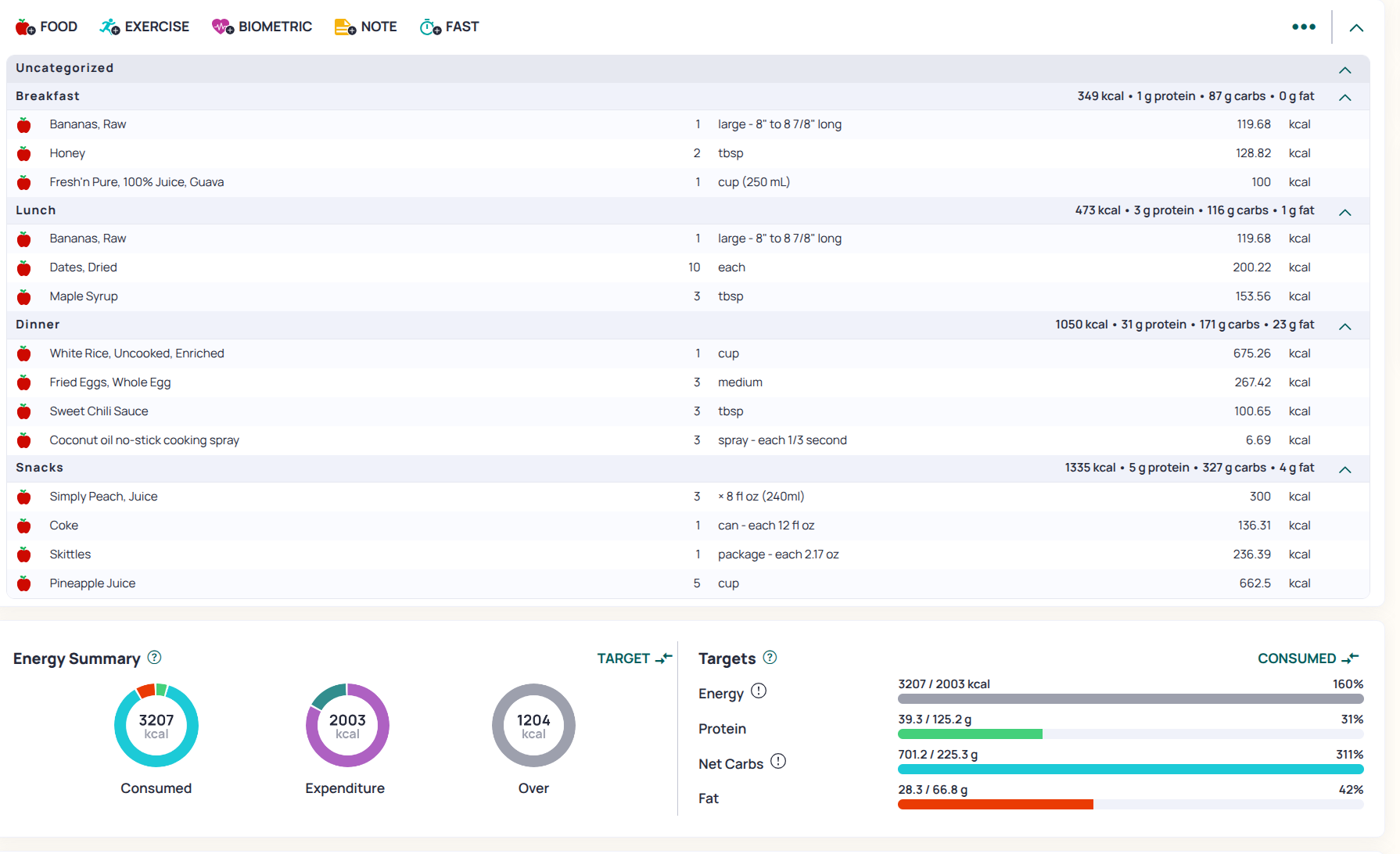Toggle the CONSUMED view in Targets

pos(1308,658)
